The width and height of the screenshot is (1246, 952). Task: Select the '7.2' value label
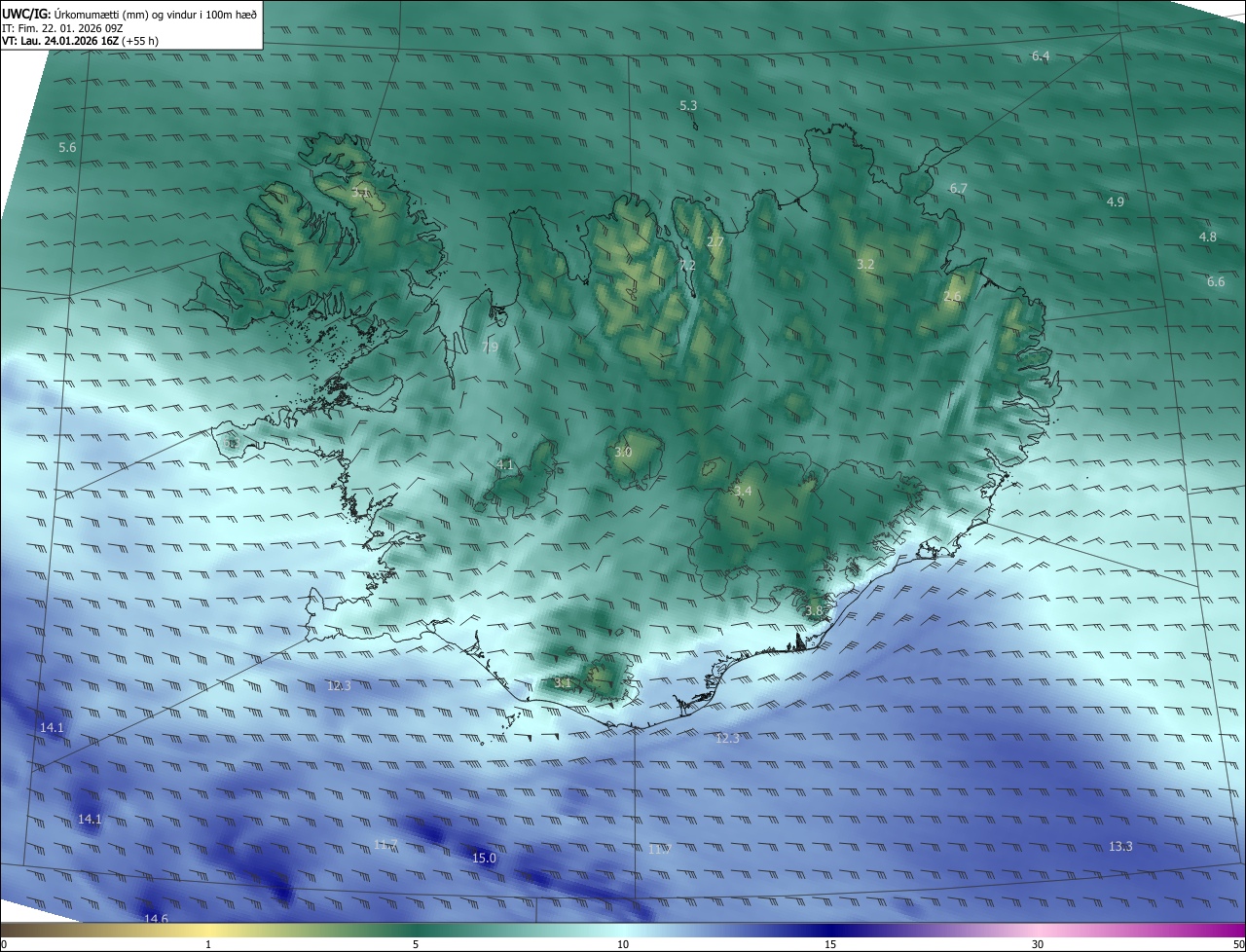[x=687, y=266]
